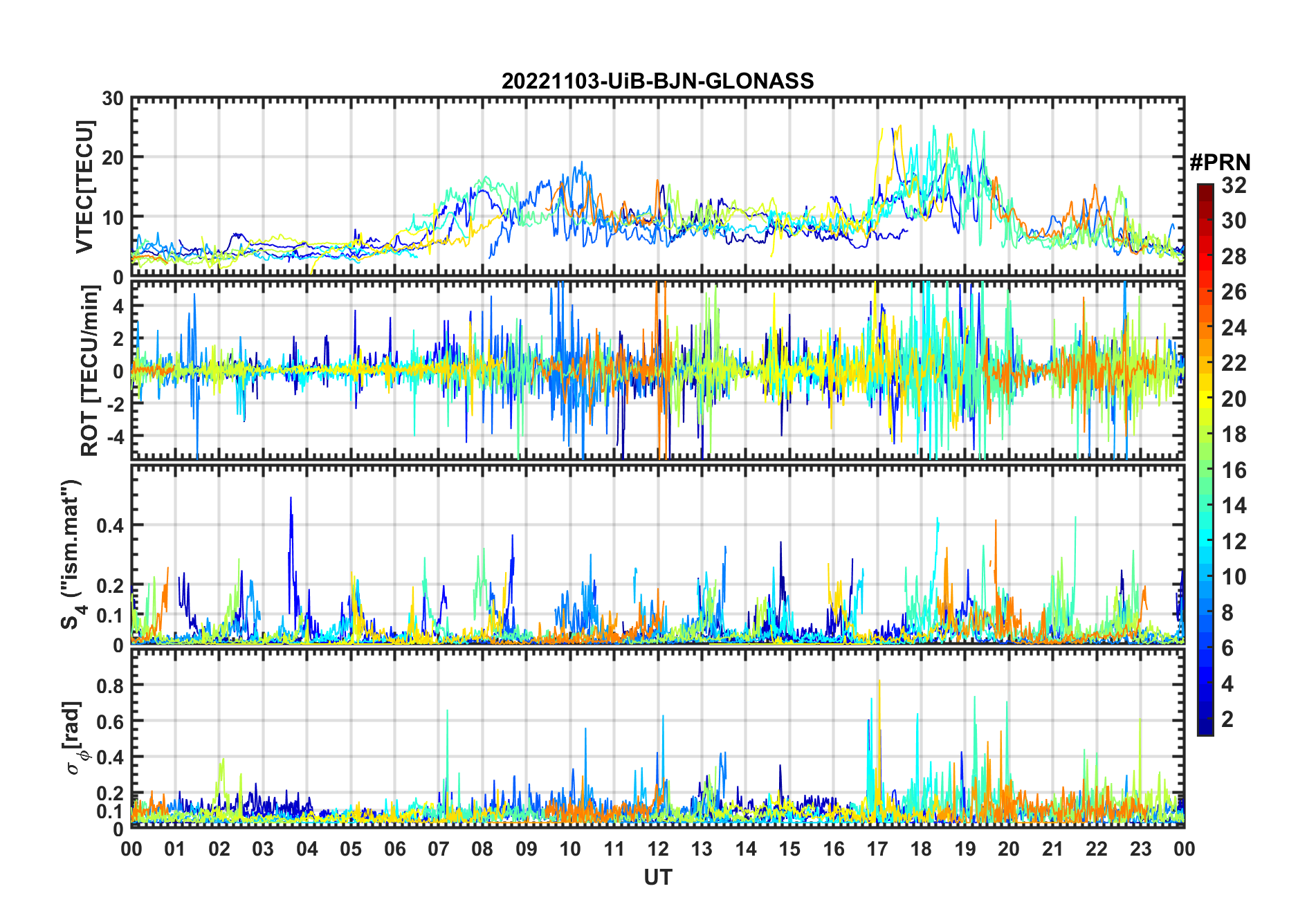This screenshot has height=920, width=1316.
Task: Click hour label 19 on the UT axis
Action: pos(965,849)
